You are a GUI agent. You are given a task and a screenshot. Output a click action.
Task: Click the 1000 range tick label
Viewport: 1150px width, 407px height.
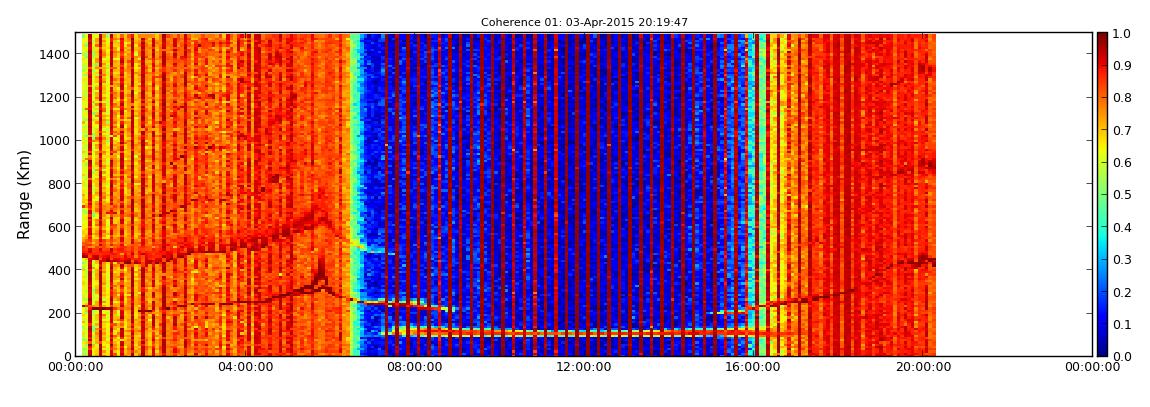(56, 141)
